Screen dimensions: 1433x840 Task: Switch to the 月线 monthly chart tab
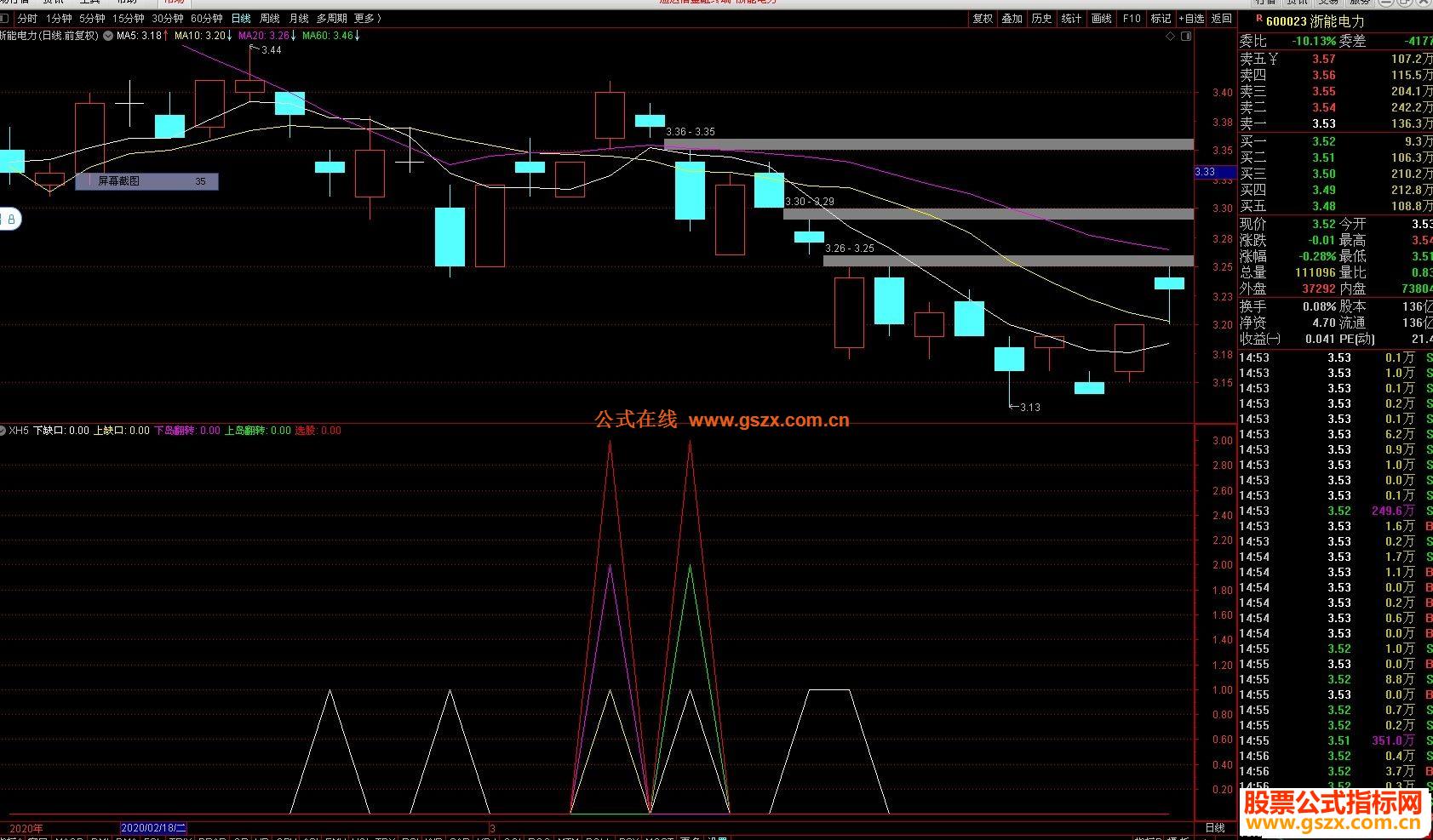(x=299, y=19)
